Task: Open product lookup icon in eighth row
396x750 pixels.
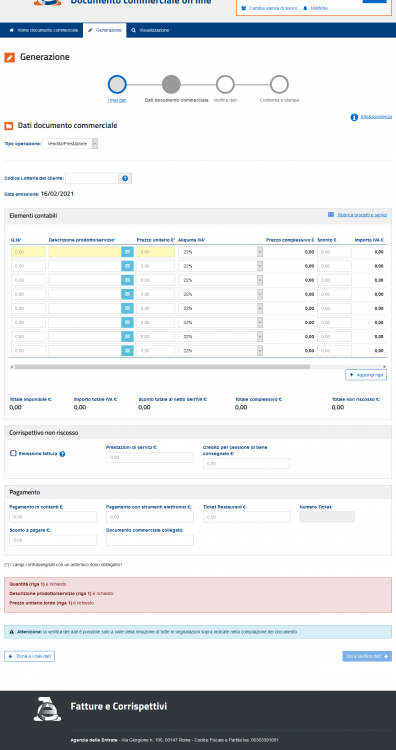Action: coord(127,351)
